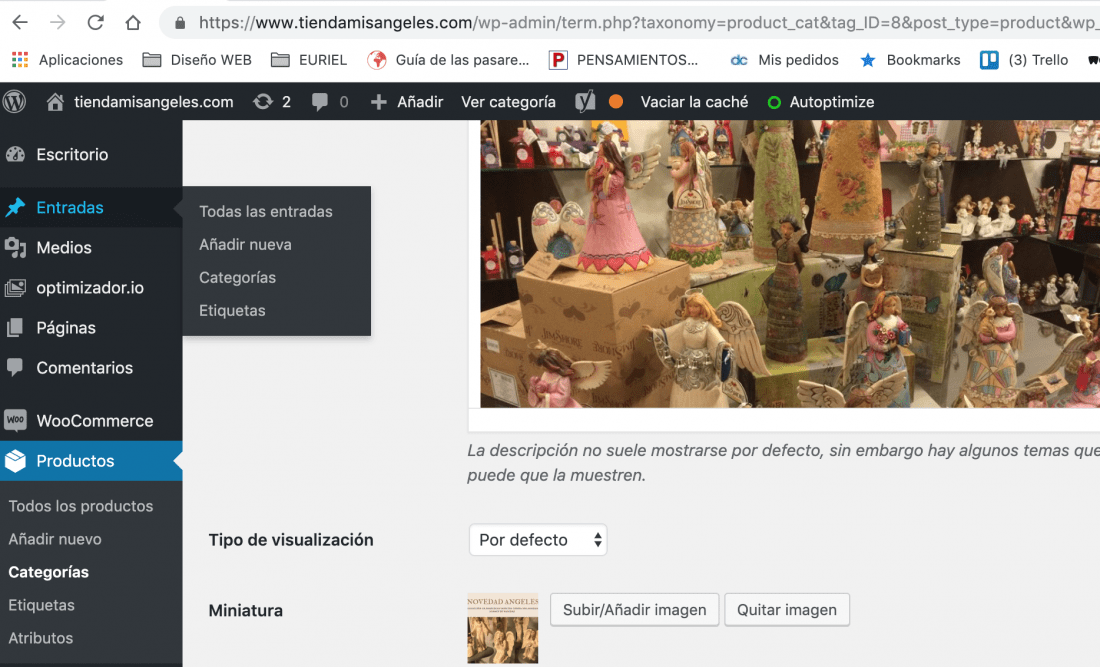This screenshot has width=1100, height=667.
Task: Click the Autoptimize green circle icon
Action: pos(774,102)
